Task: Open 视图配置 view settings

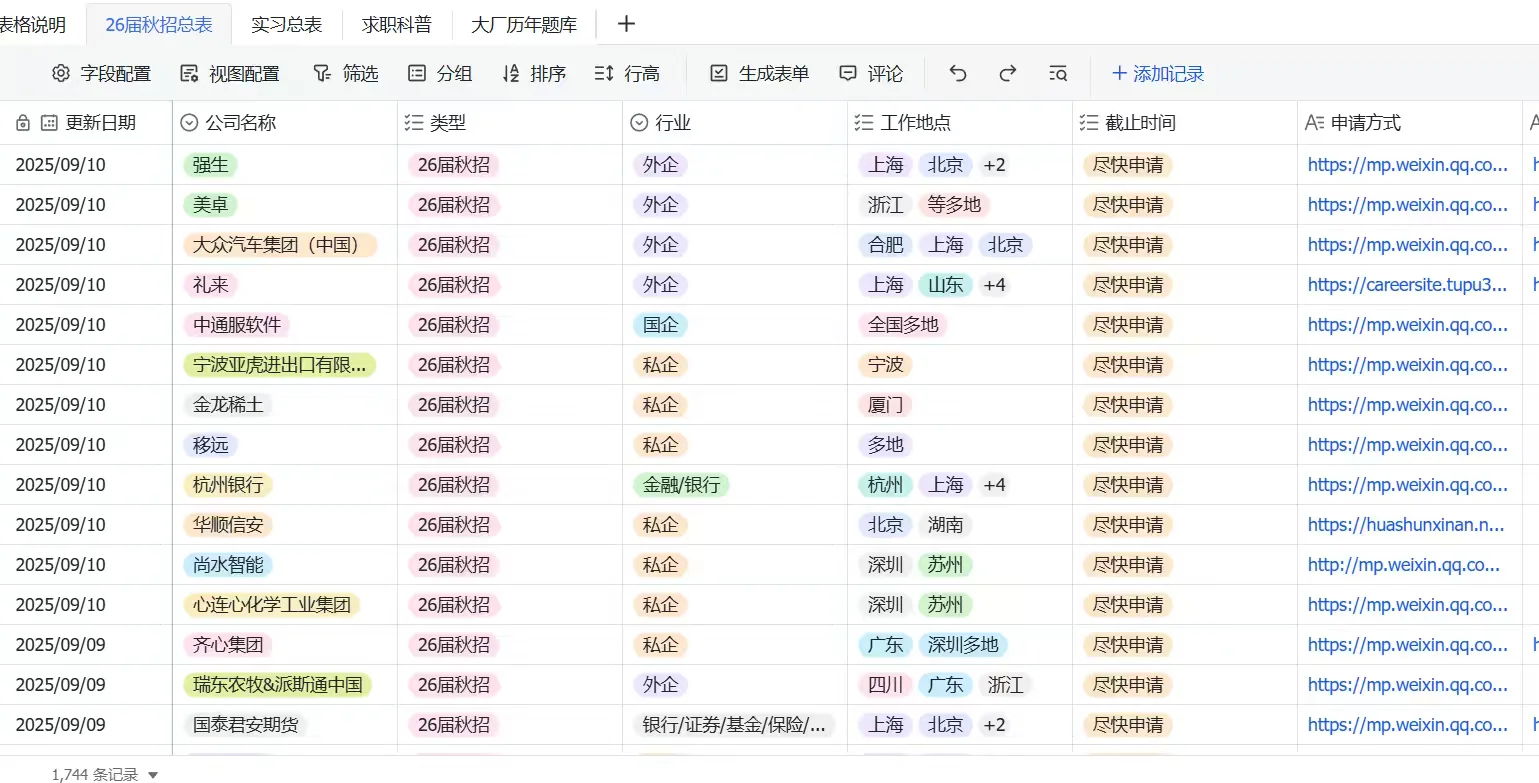Action: [230, 74]
